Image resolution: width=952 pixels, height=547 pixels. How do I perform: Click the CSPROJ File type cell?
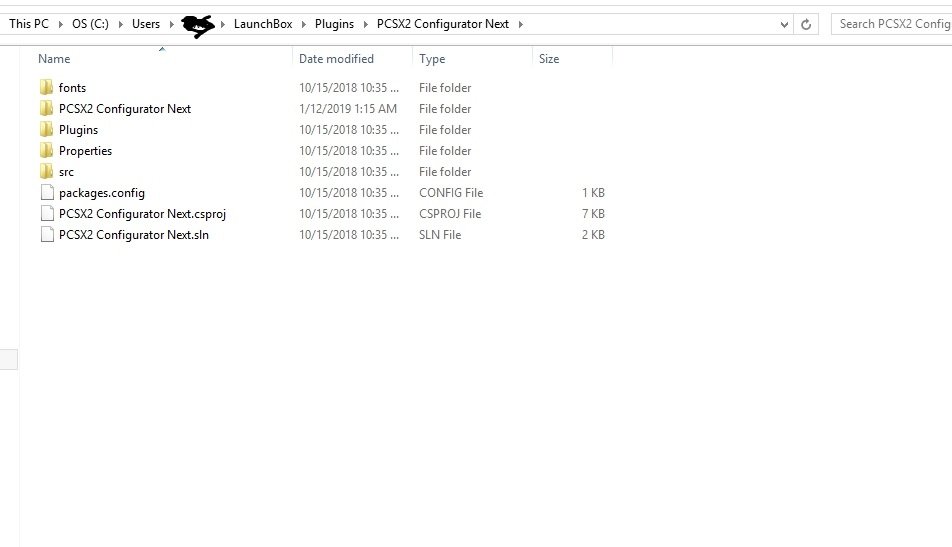[450, 214]
